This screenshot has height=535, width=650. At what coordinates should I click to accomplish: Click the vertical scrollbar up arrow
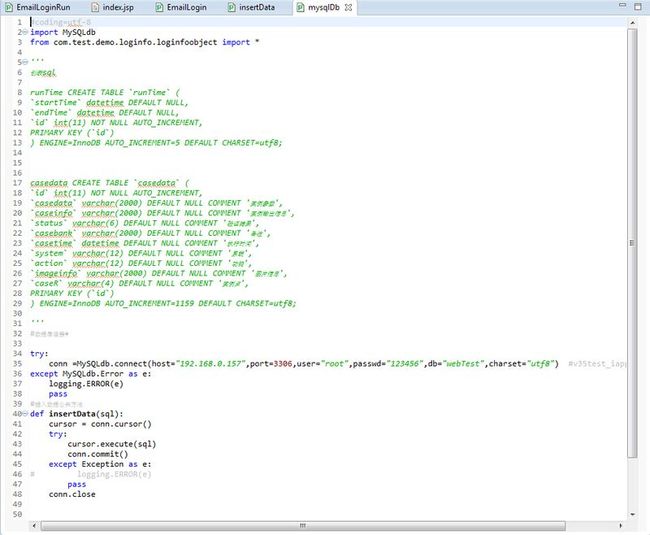click(633, 23)
